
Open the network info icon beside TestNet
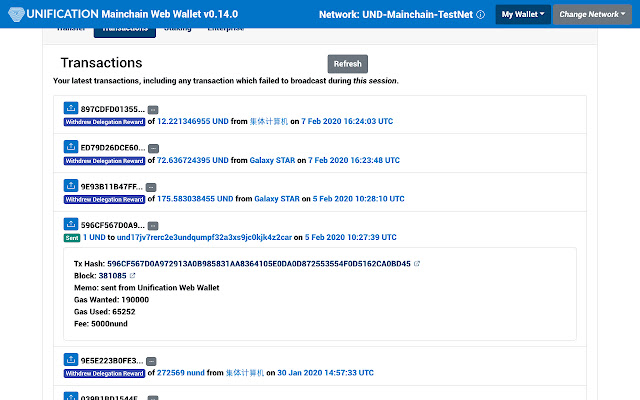pos(481,15)
